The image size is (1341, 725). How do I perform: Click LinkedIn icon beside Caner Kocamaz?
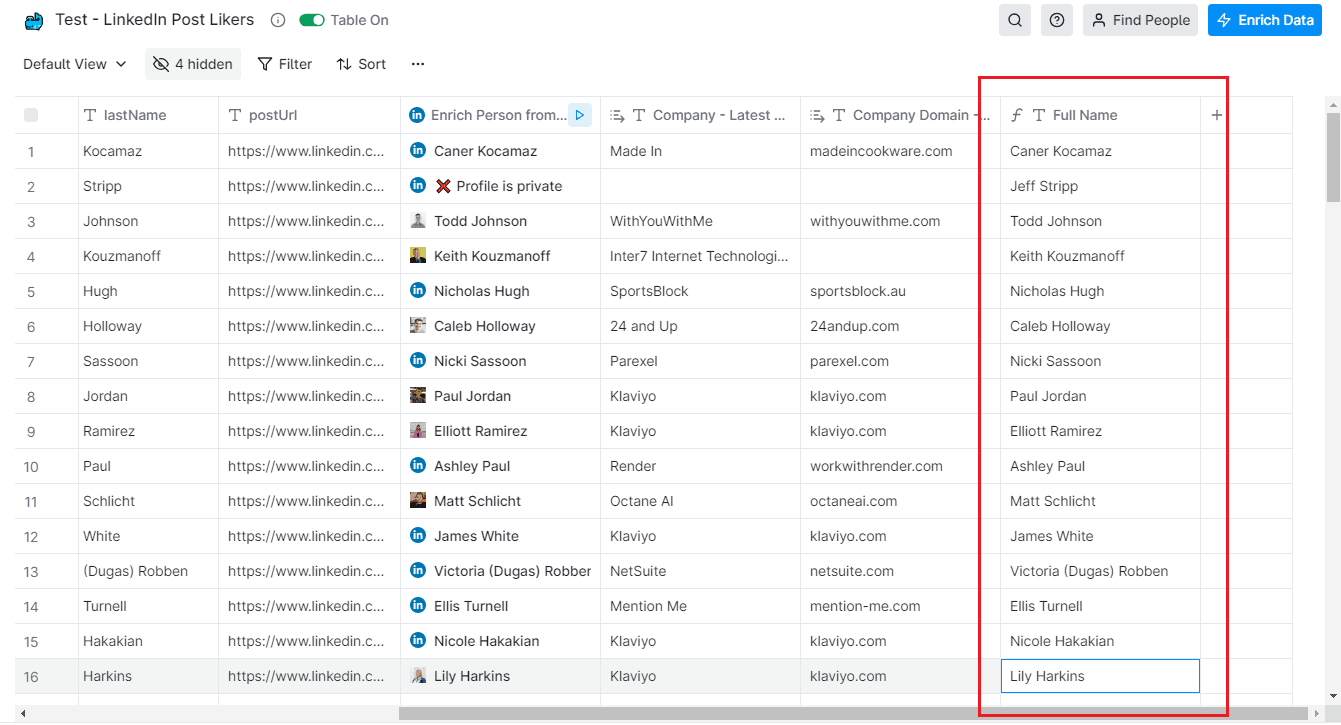(x=418, y=151)
